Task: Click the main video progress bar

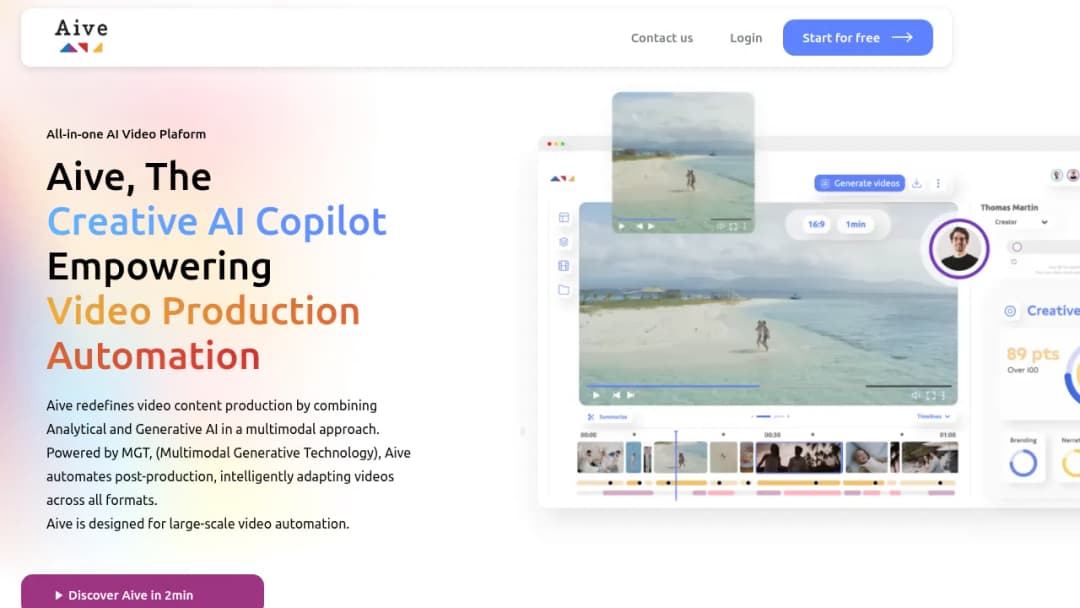Action: tap(672, 386)
